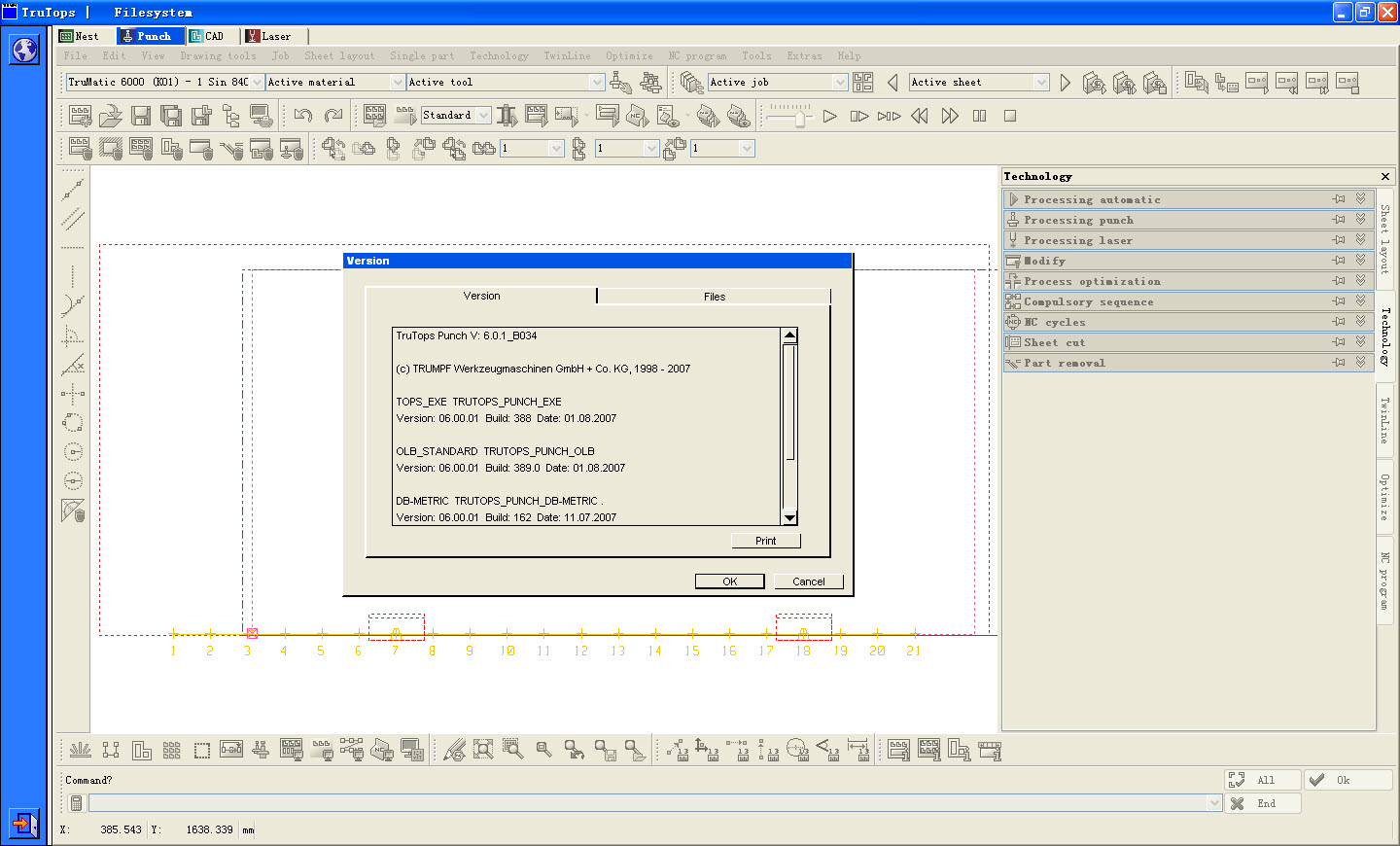Click the version info scrollbar down arrow
The width and height of the screenshot is (1400, 846).
click(x=789, y=518)
